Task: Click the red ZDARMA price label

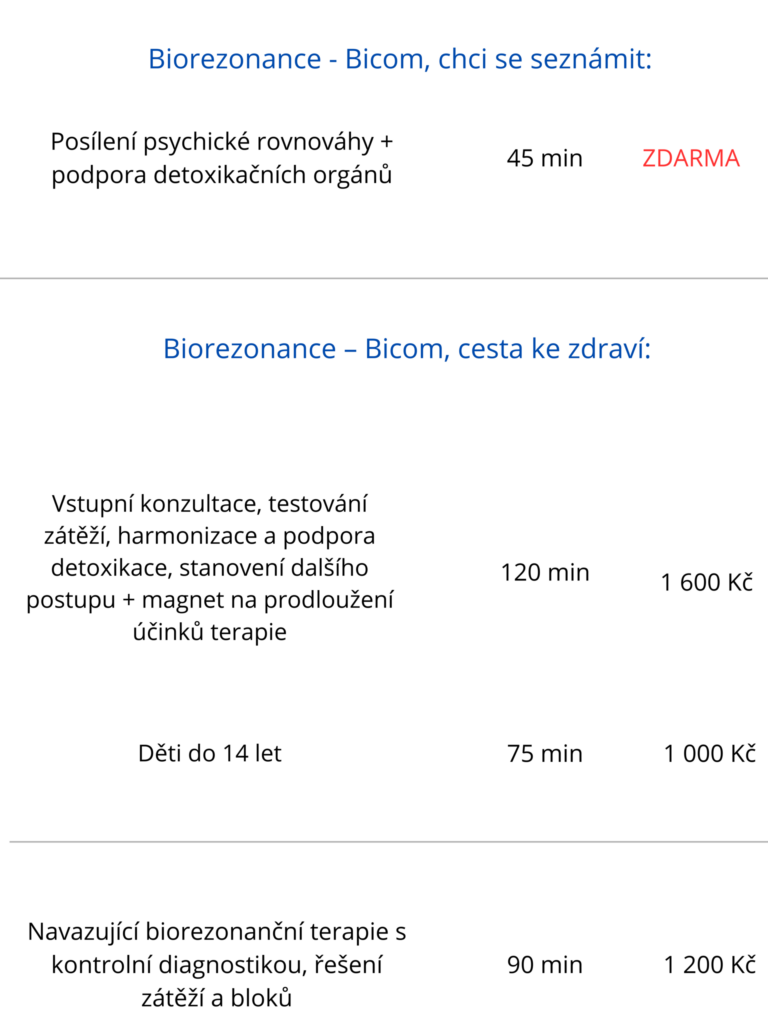Action: tap(691, 158)
